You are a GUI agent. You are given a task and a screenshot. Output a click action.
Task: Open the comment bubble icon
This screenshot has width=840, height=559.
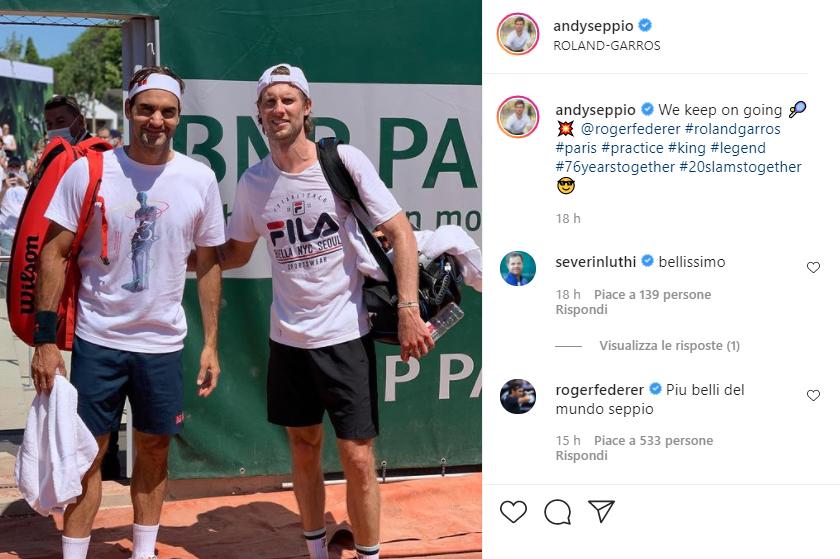click(x=557, y=512)
